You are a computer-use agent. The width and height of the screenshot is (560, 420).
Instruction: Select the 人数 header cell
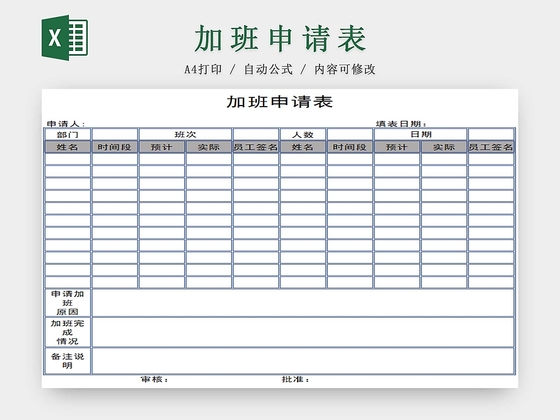coord(303,135)
